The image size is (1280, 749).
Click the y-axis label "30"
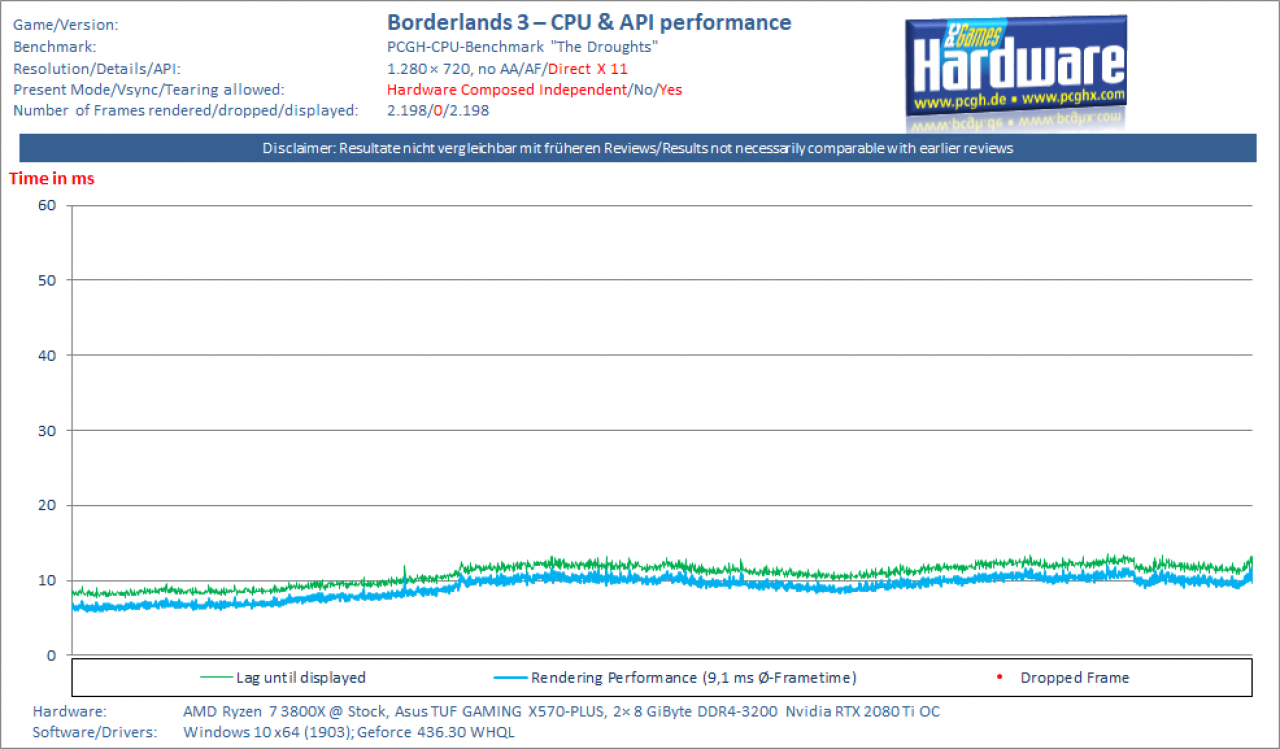tap(48, 430)
